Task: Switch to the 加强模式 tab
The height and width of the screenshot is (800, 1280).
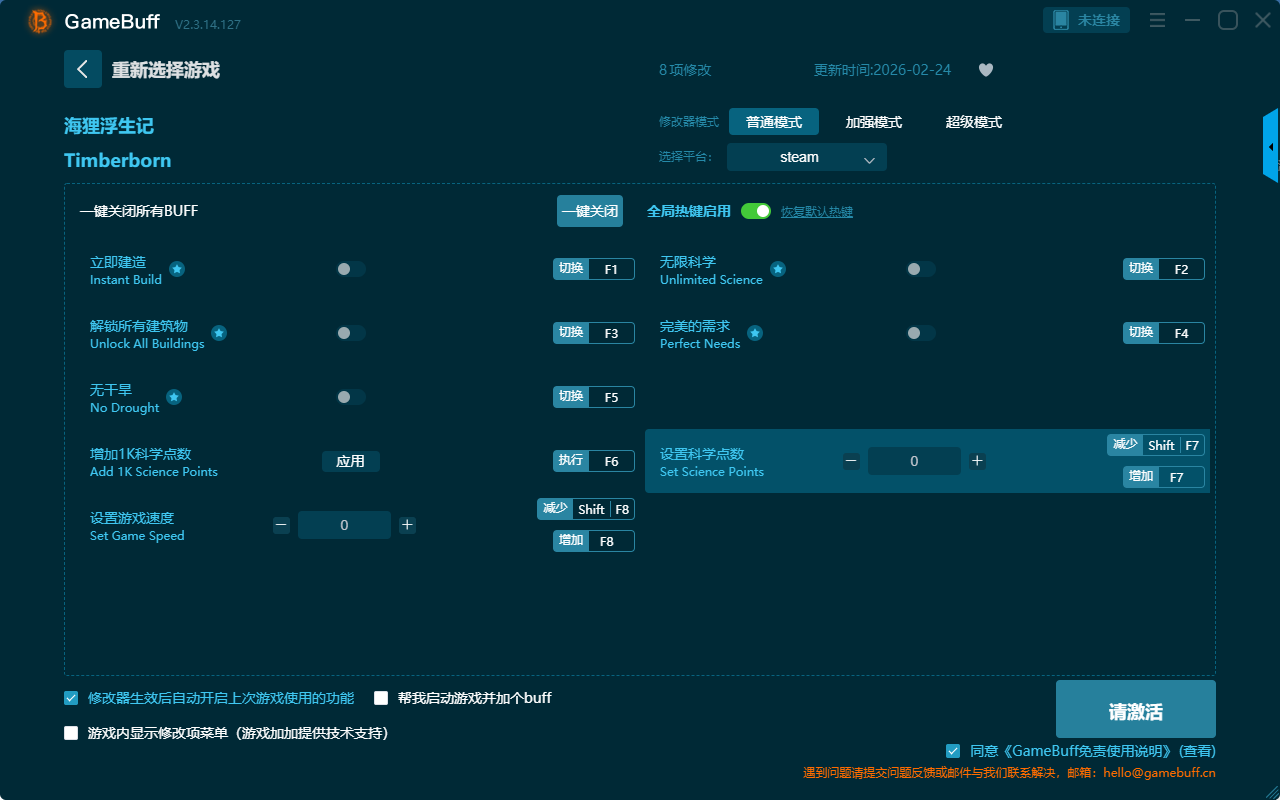Action: tap(873, 122)
